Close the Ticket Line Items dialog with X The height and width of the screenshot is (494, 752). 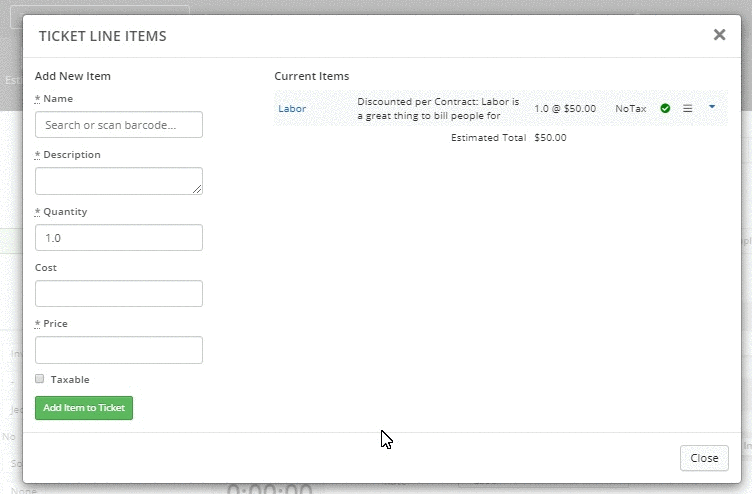tap(719, 35)
